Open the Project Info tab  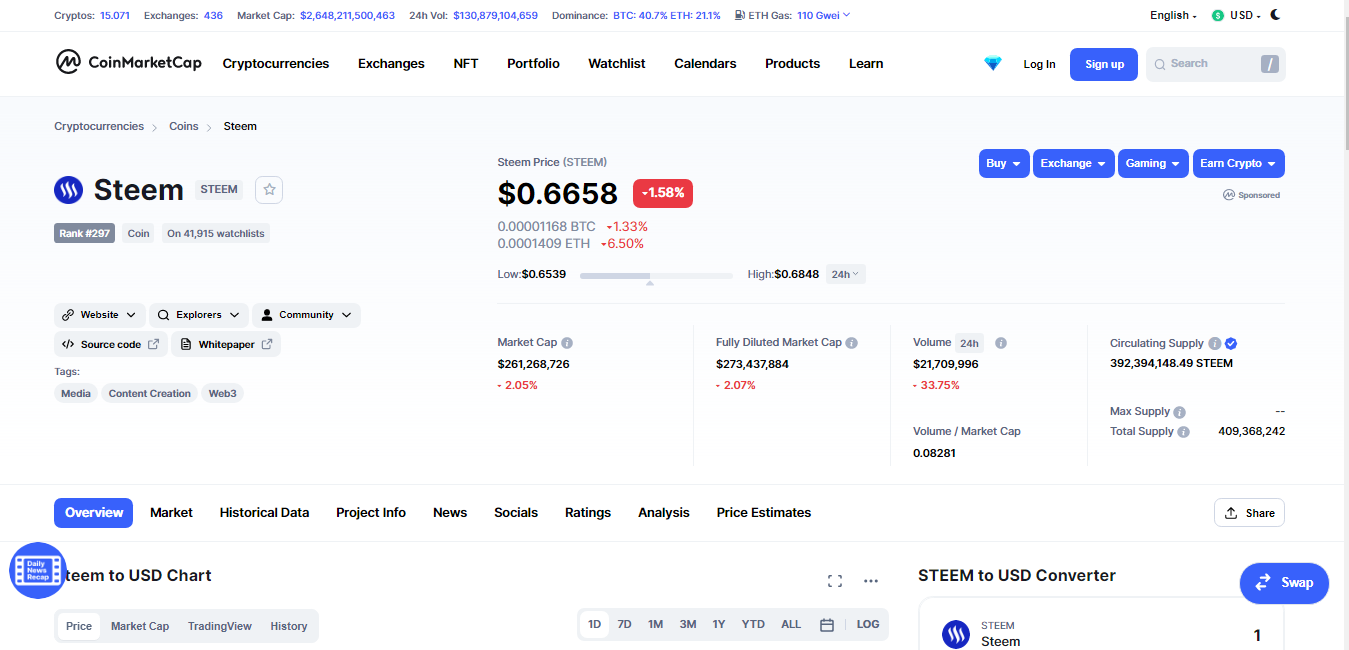[371, 512]
